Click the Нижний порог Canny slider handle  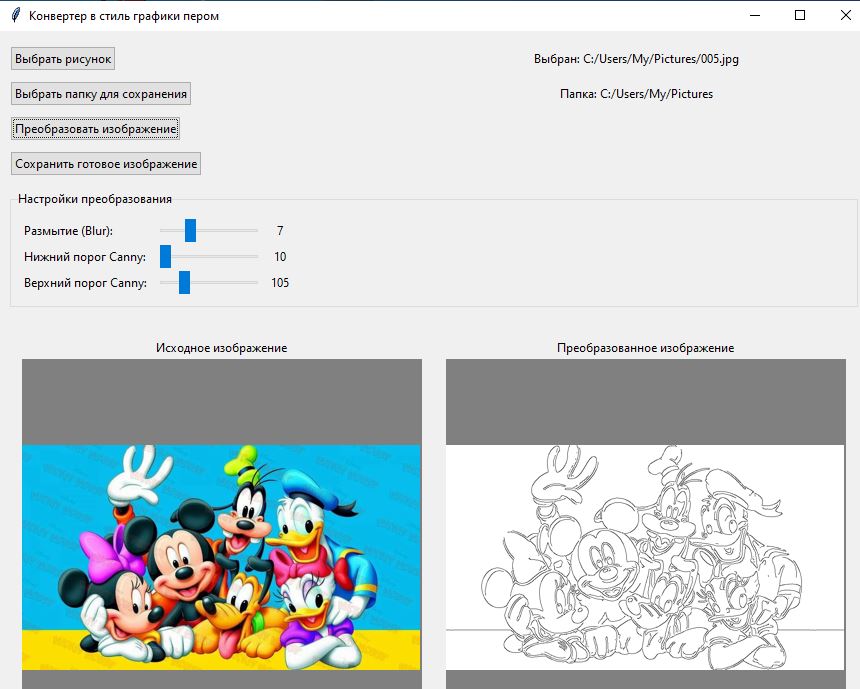pos(166,257)
